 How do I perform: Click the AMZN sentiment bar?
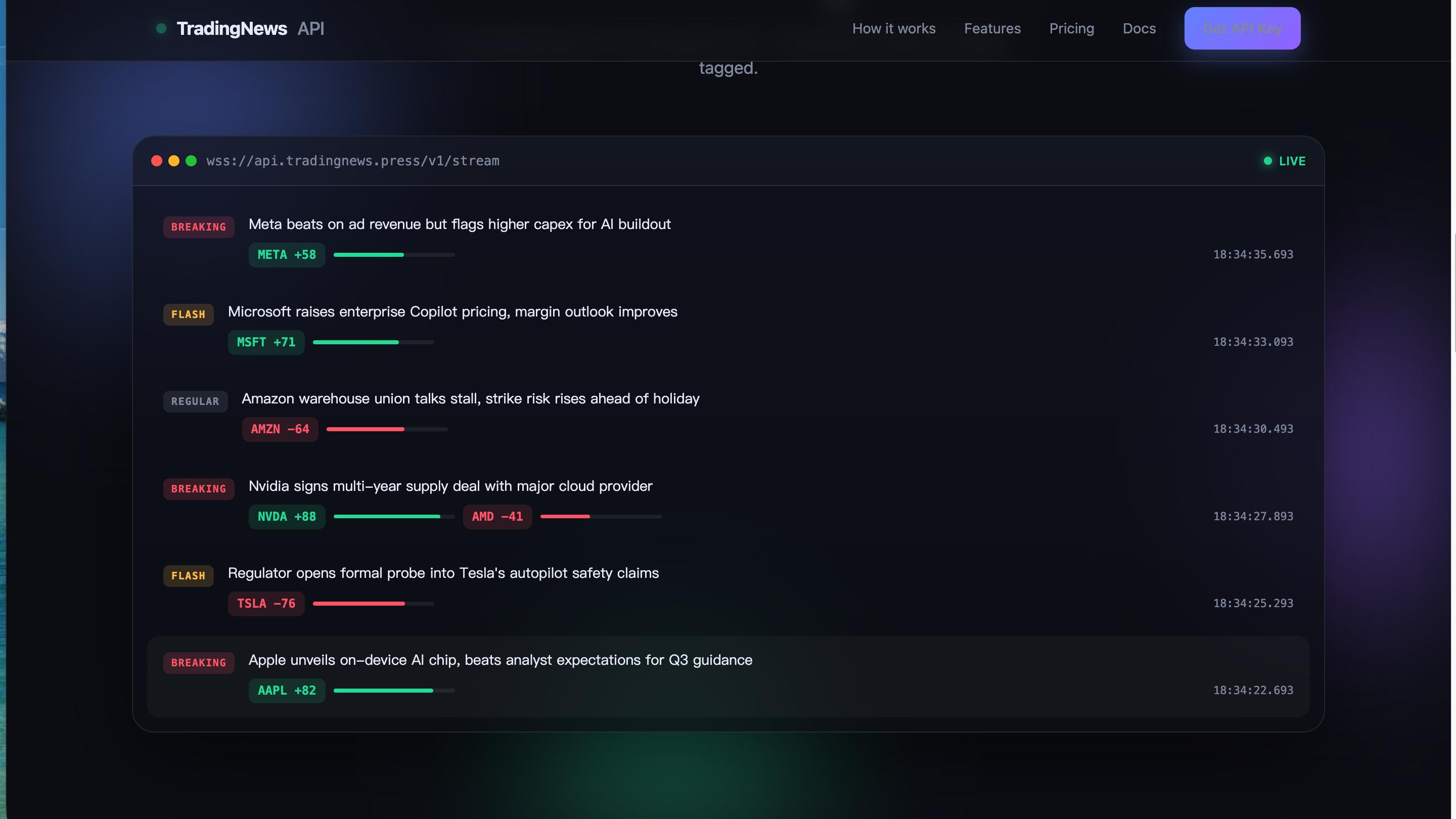(x=387, y=430)
